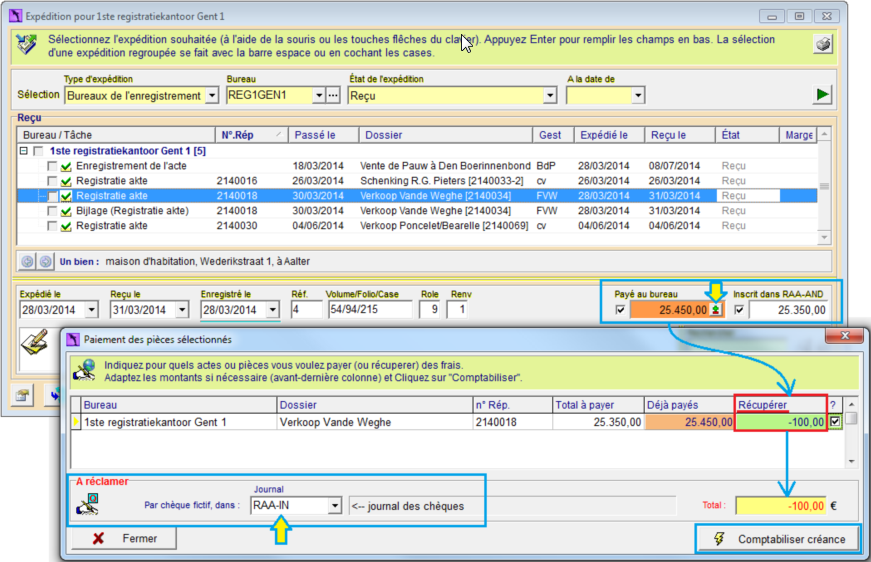The image size is (871, 562).
Task: Click the clipboard check icon in the top banner
Action: click(x=26, y=44)
